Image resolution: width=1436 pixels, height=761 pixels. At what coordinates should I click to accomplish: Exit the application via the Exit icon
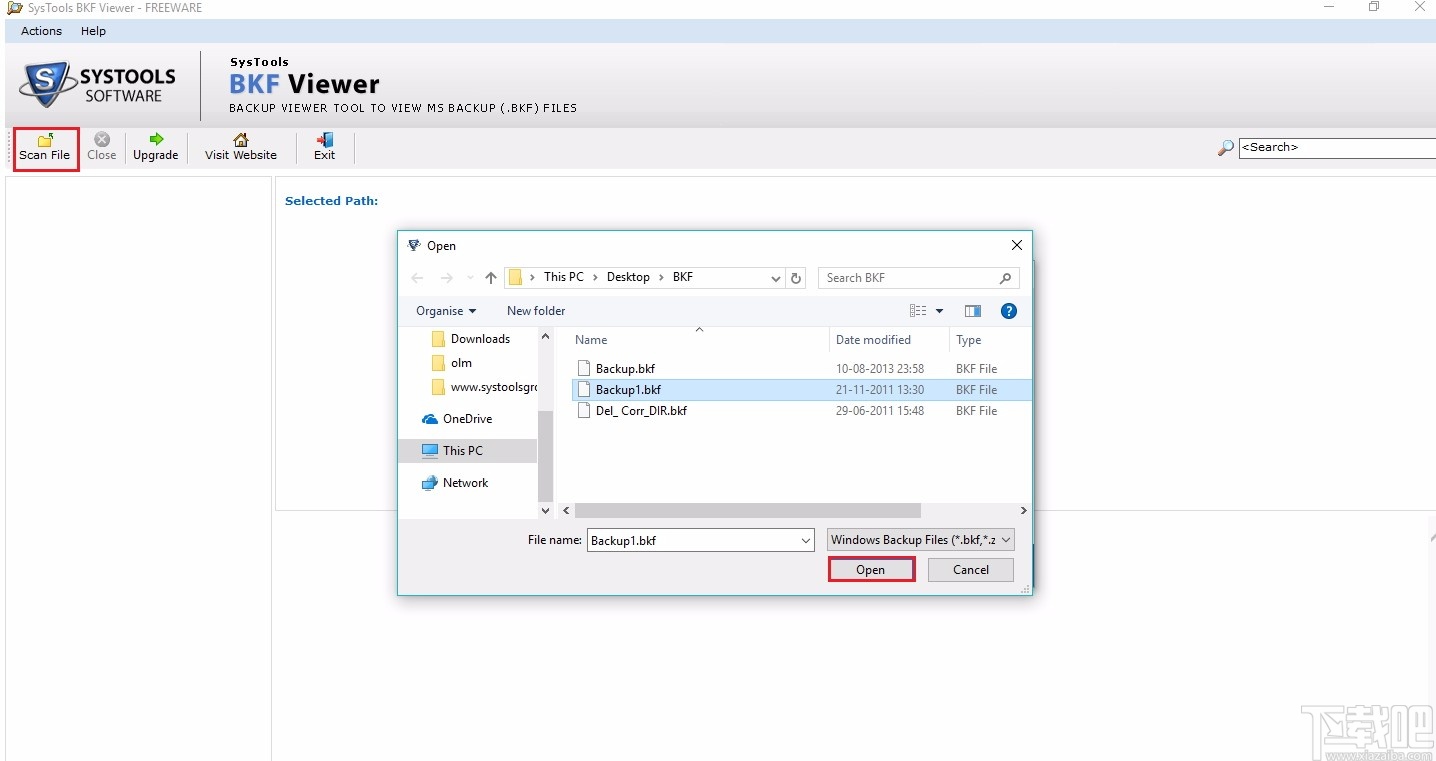pyautogui.click(x=324, y=147)
